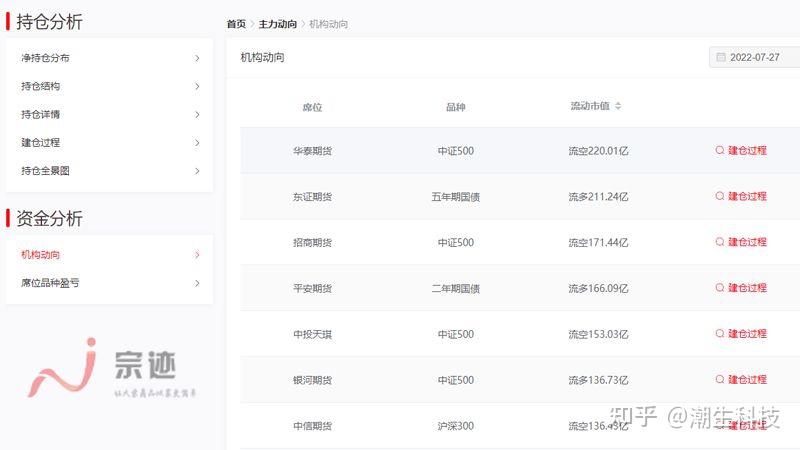Click calendar icon in date field
Screen dimensions: 800x450
pyautogui.click(x=721, y=57)
